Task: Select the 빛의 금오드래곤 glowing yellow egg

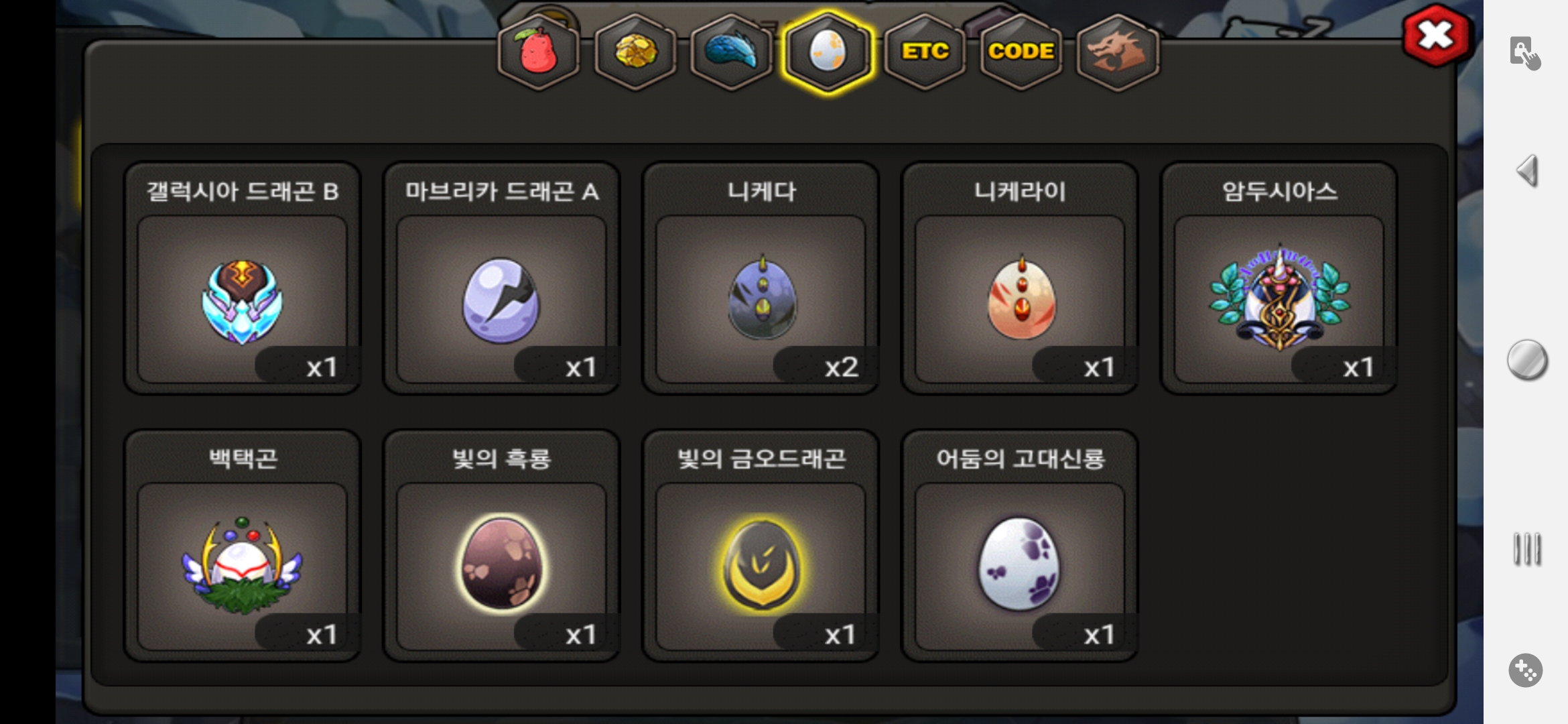Action: pos(761,546)
